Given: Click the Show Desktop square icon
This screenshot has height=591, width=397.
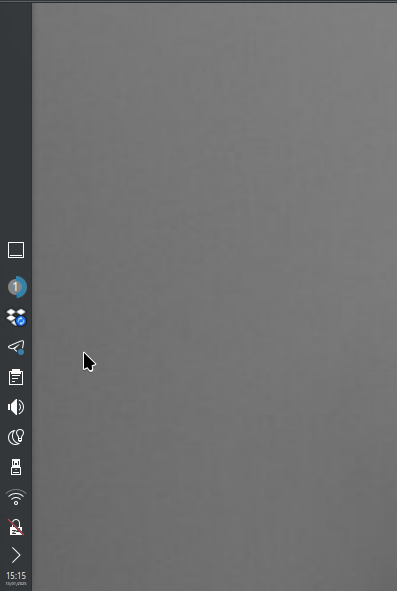Looking at the screenshot, I should coord(16,250).
